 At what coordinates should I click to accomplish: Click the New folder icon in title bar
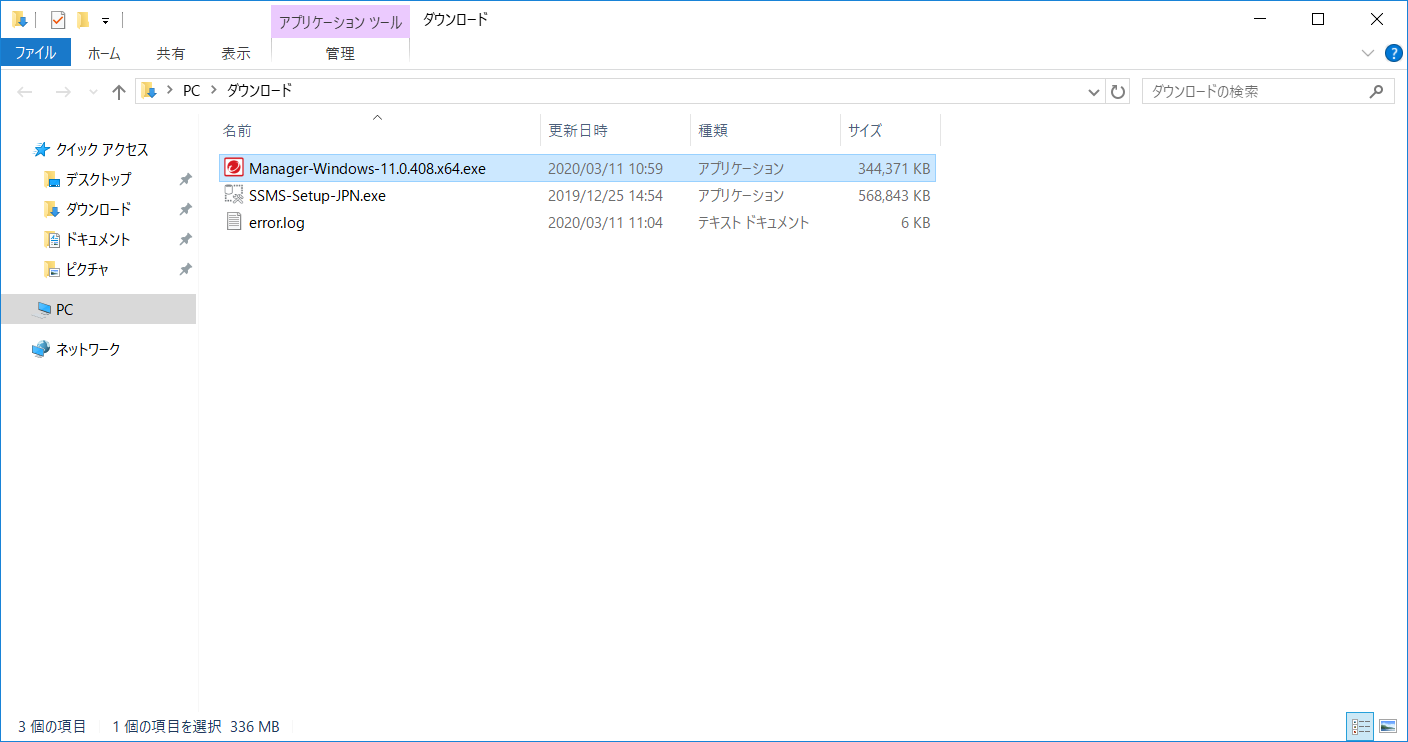coord(83,19)
